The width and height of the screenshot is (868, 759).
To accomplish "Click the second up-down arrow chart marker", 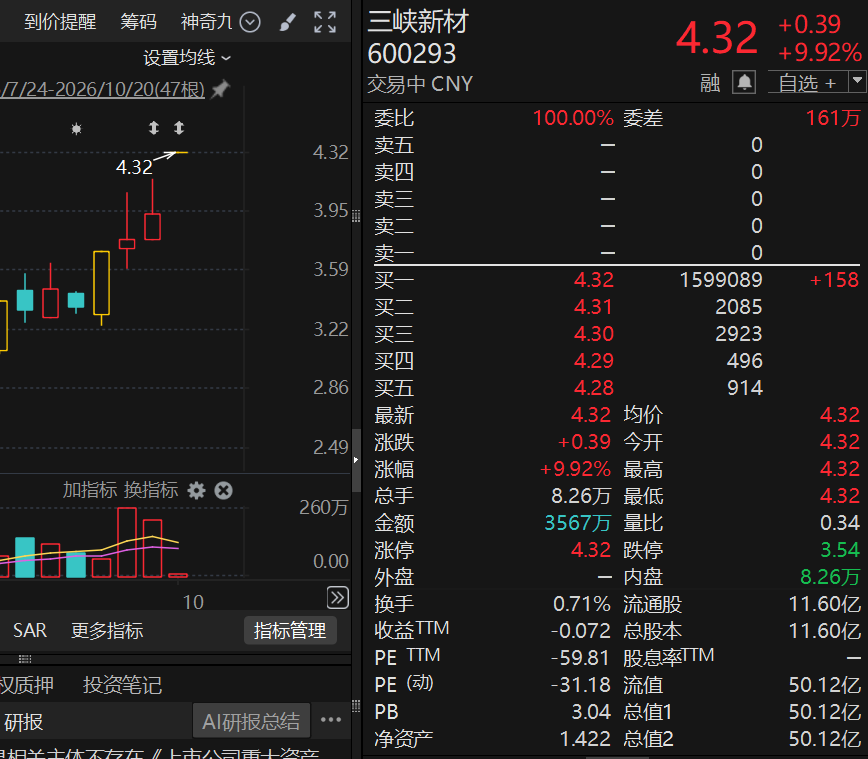I will pos(179,128).
